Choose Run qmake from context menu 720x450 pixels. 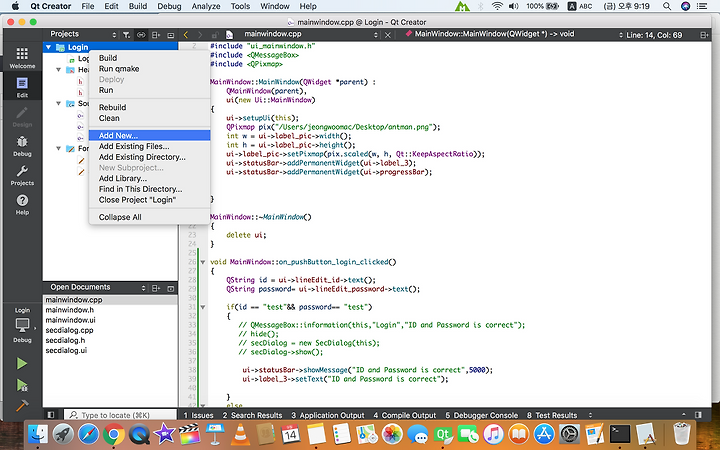tap(150, 69)
